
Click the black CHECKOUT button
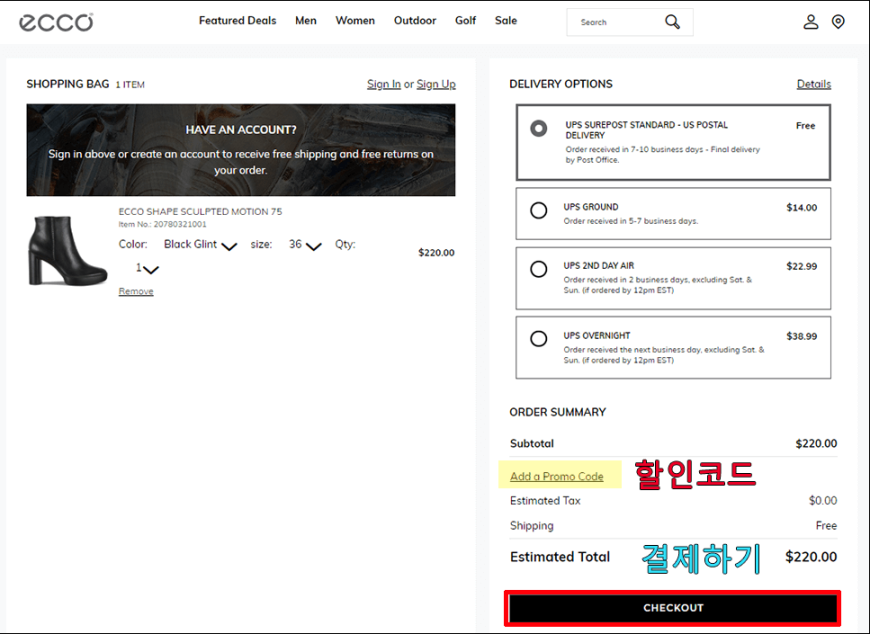pos(673,608)
